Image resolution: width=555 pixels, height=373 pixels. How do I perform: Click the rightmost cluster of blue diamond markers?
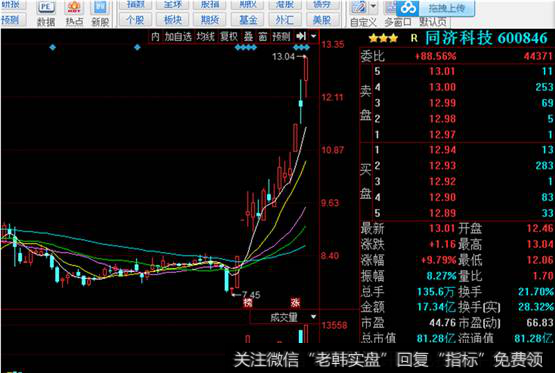pyautogui.click(x=302, y=47)
